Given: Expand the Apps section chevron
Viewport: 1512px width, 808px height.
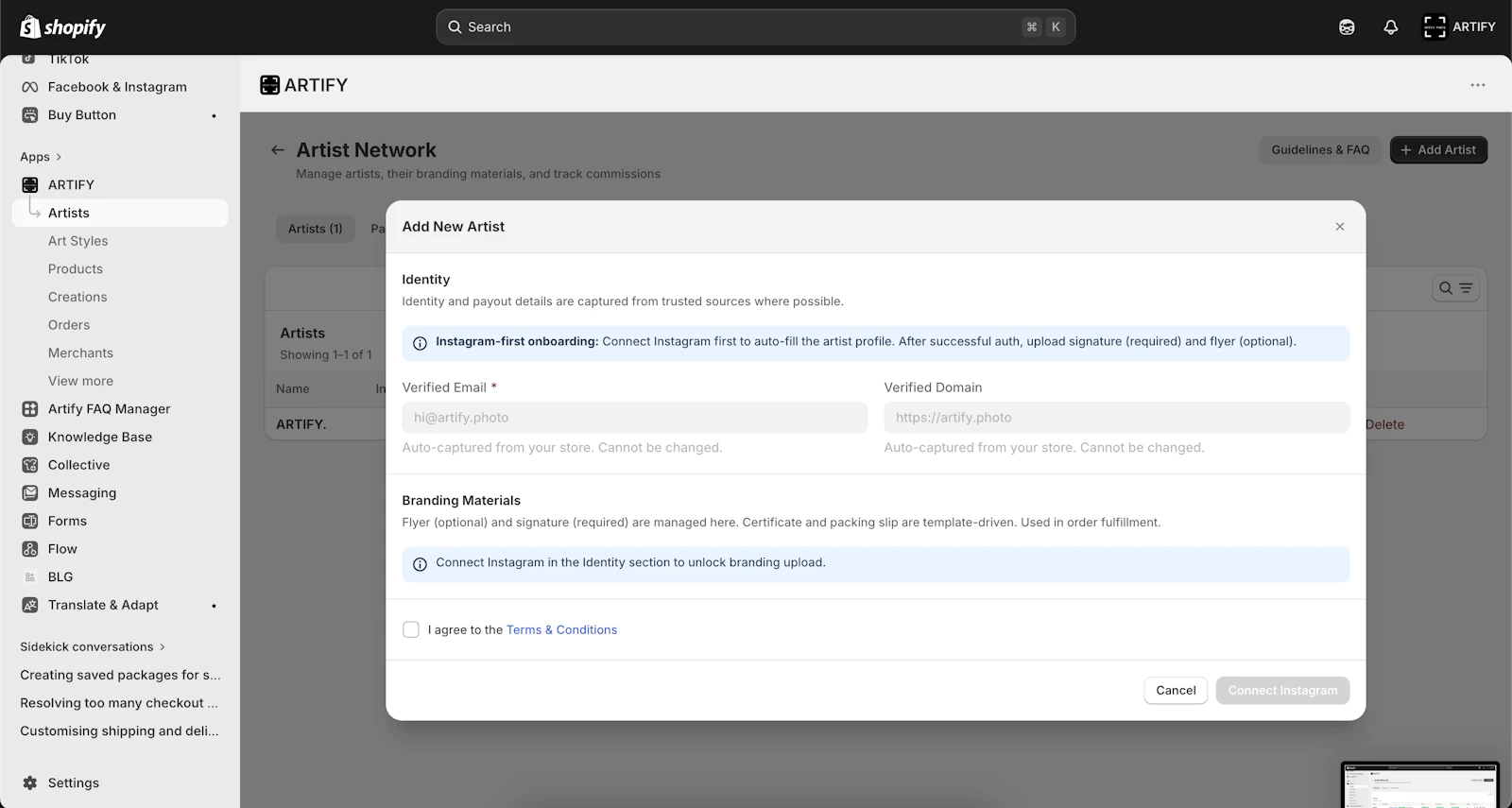Looking at the screenshot, I should (59, 157).
